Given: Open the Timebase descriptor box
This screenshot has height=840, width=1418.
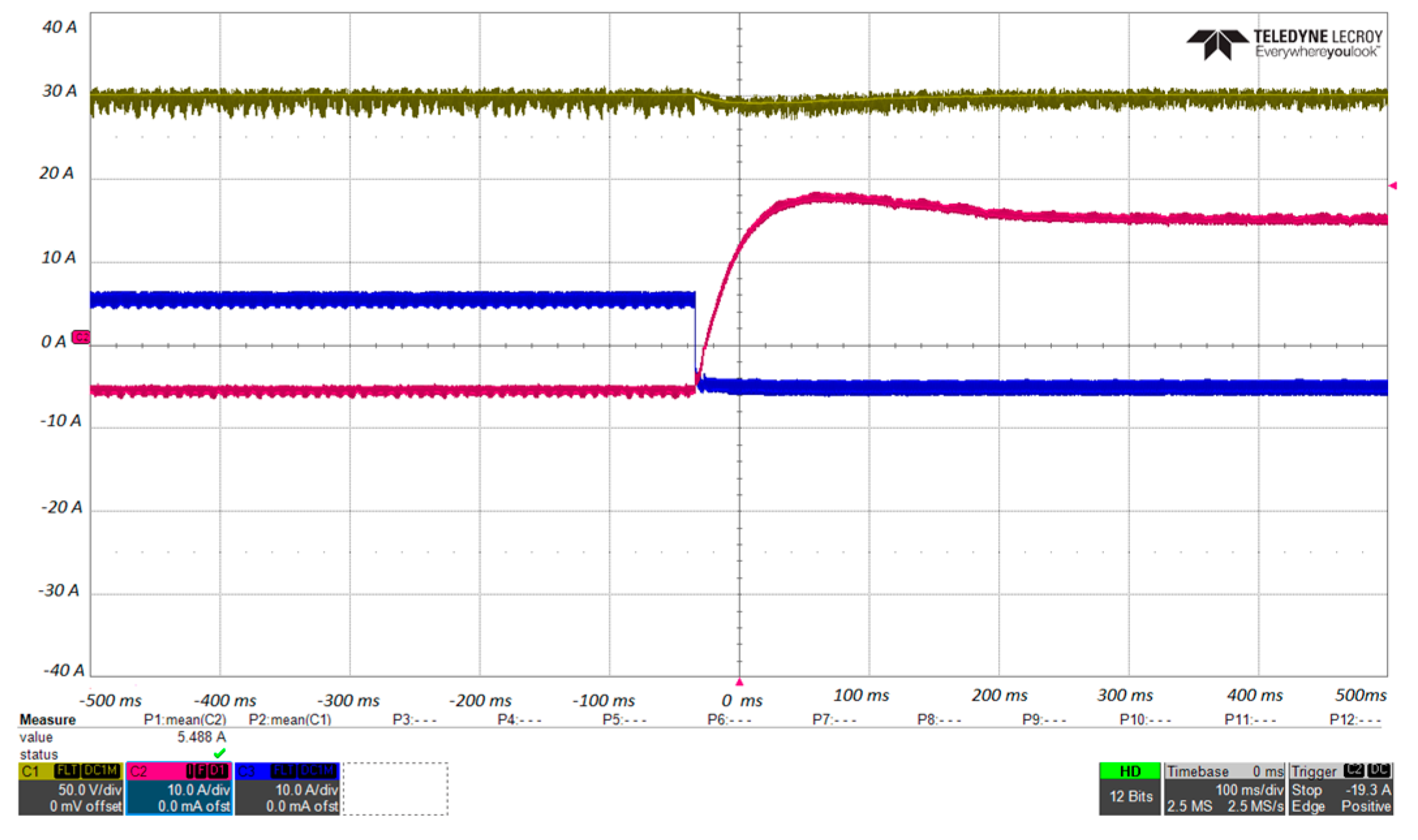Looking at the screenshot, I should 1224,789.
